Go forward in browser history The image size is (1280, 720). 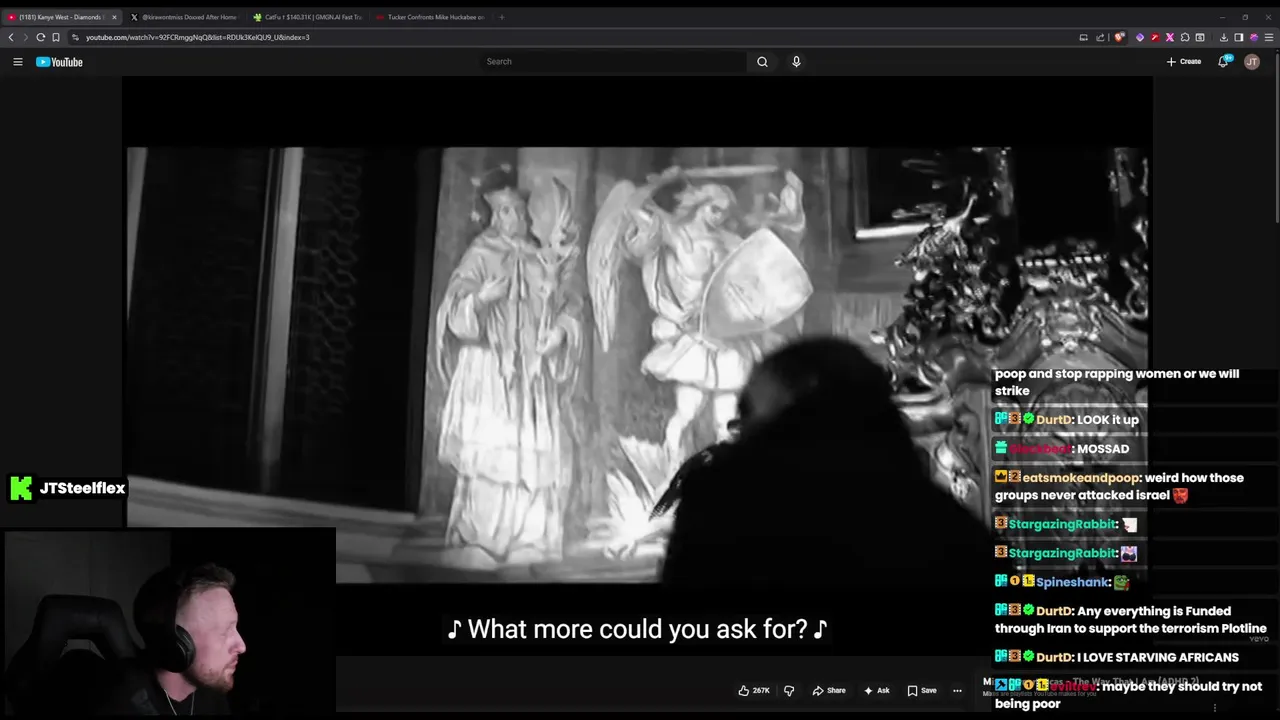tap(25, 37)
